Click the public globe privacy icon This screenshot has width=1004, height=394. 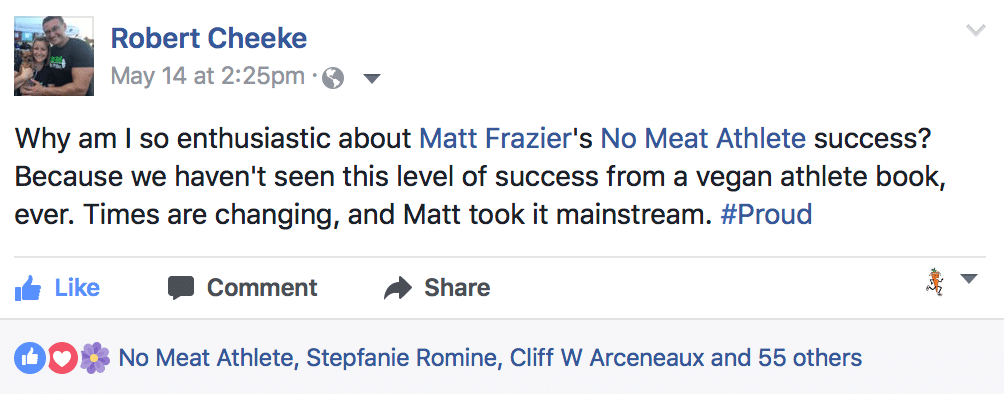coord(334,78)
